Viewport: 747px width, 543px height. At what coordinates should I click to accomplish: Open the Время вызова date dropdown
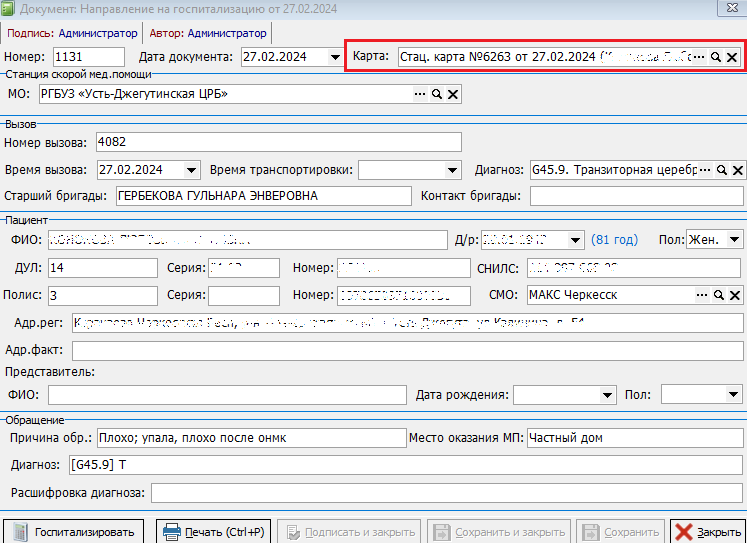pyautogui.click(x=192, y=170)
